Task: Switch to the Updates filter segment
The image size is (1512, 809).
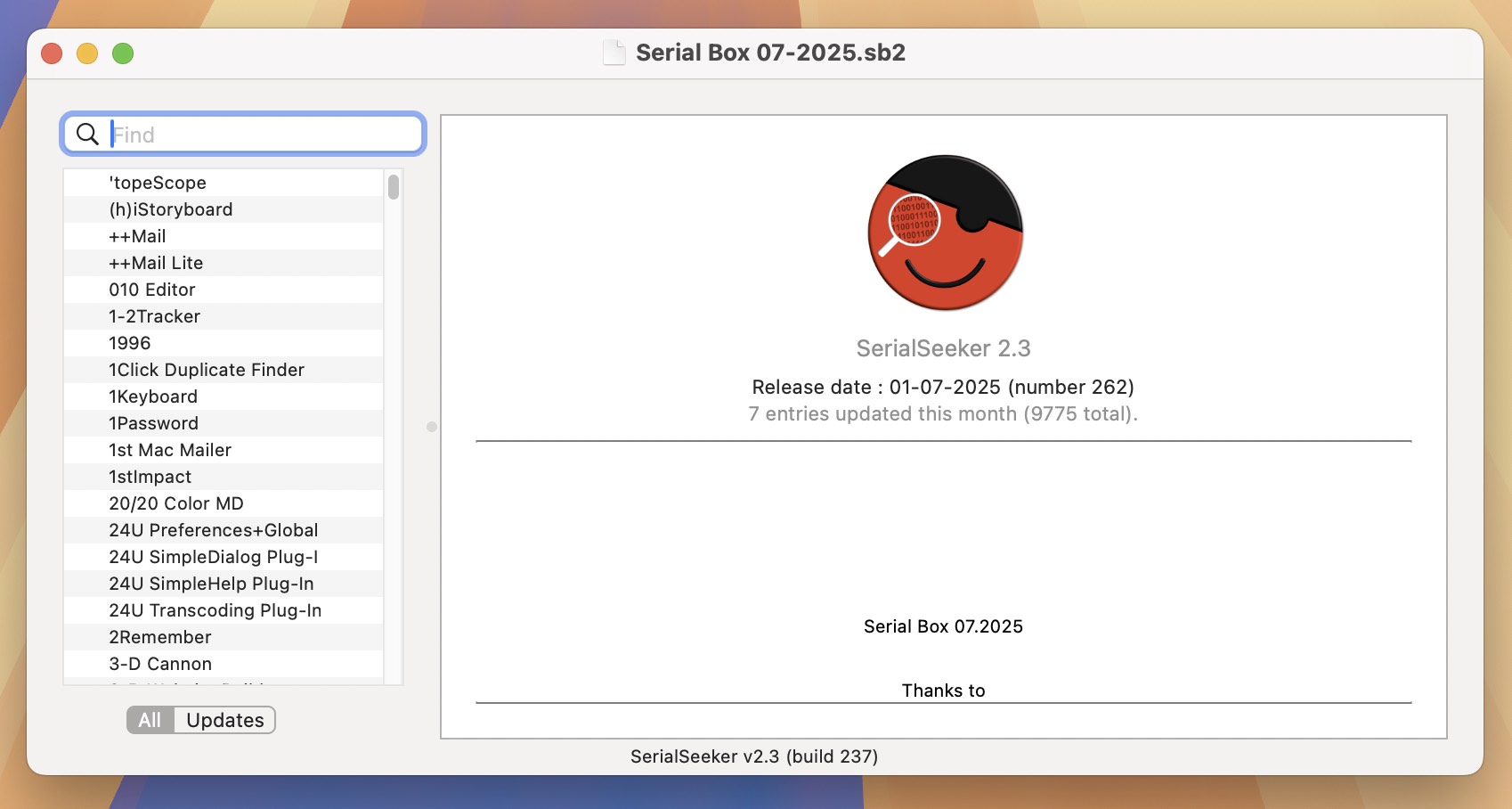Action: coord(224,720)
